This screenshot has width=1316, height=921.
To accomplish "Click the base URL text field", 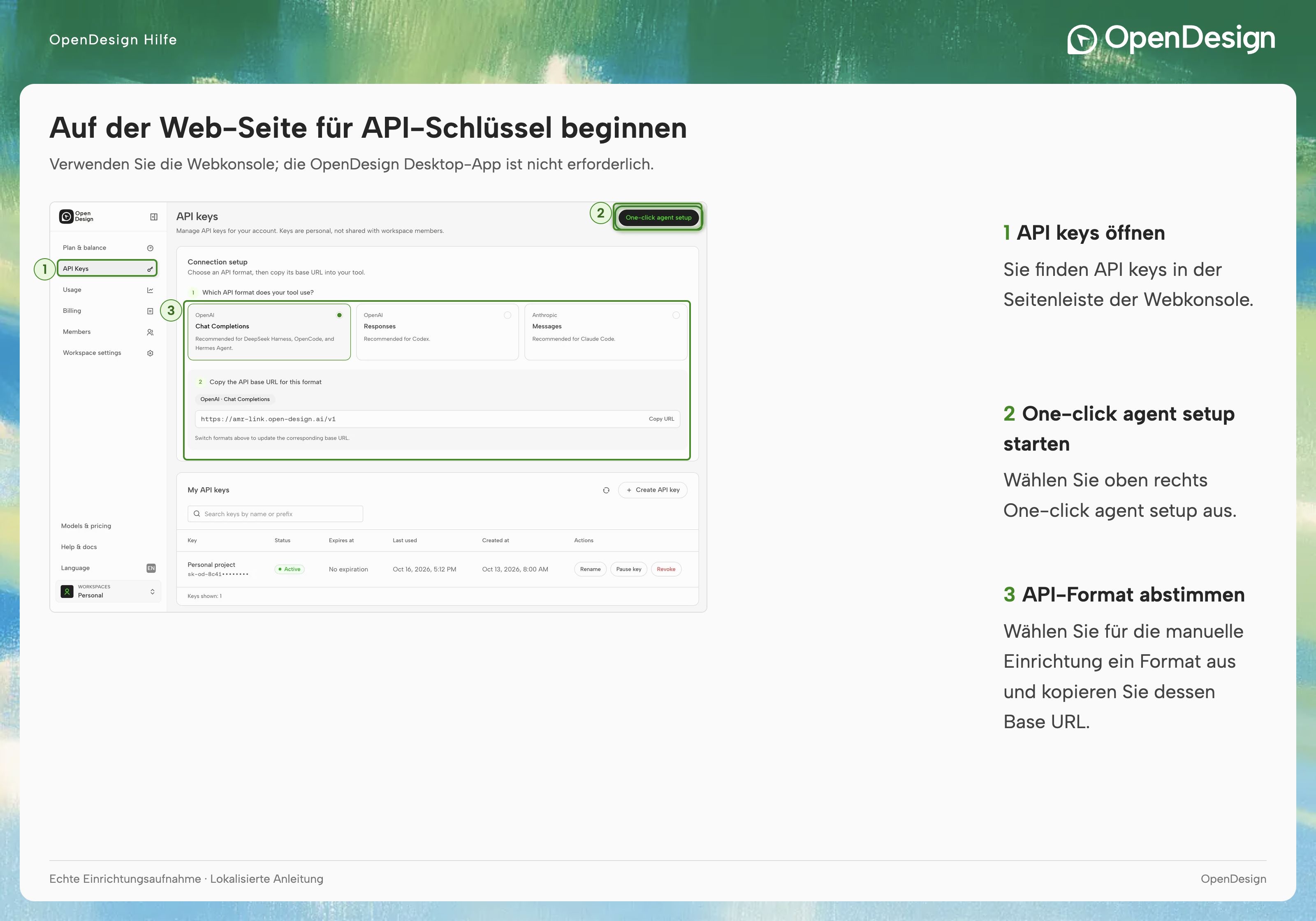I will [x=437, y=419].
